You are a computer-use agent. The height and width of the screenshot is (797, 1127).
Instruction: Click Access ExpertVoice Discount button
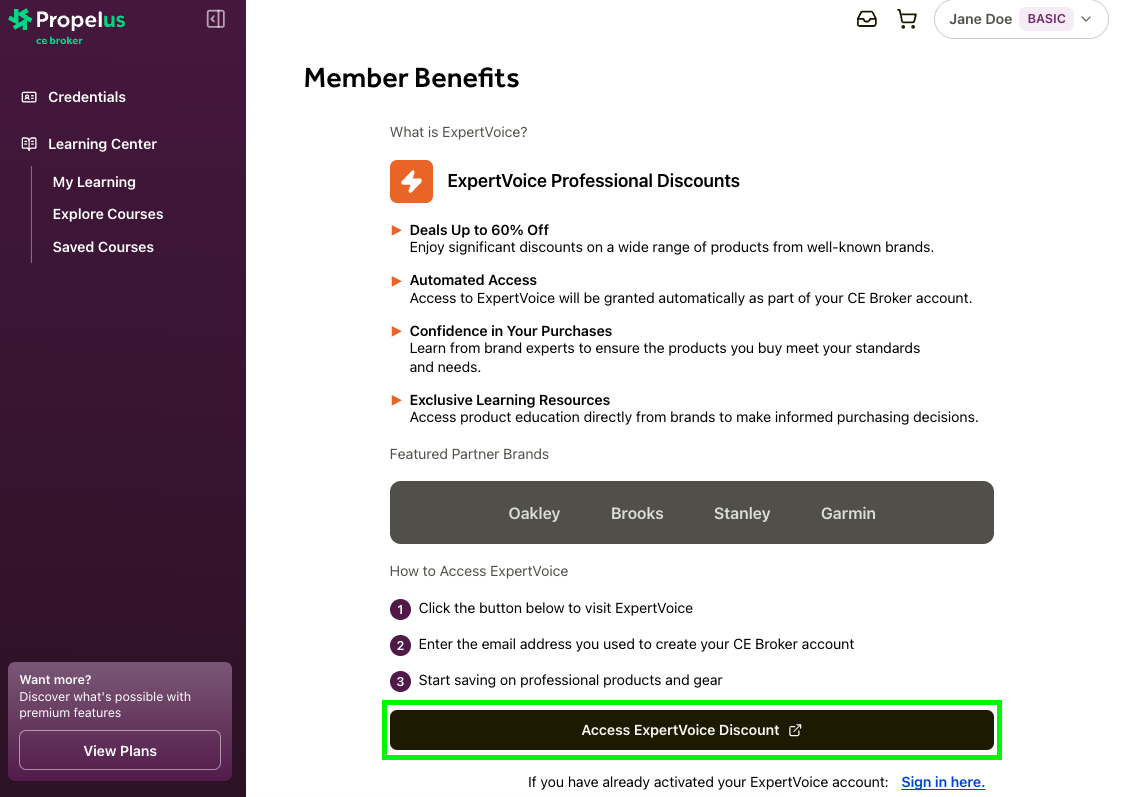(680, 730)
